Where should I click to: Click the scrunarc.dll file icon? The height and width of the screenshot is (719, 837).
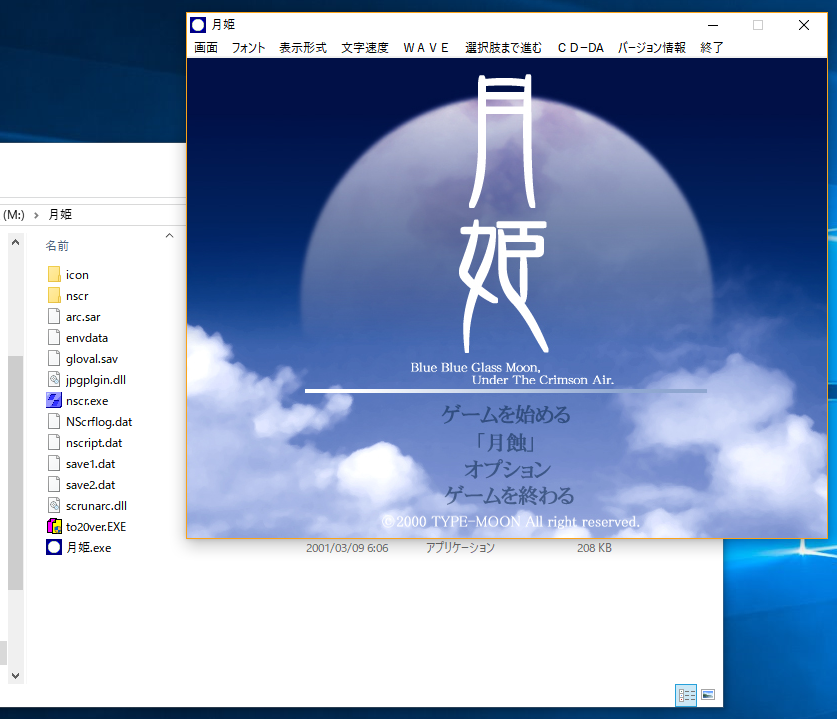coord(54,506)
